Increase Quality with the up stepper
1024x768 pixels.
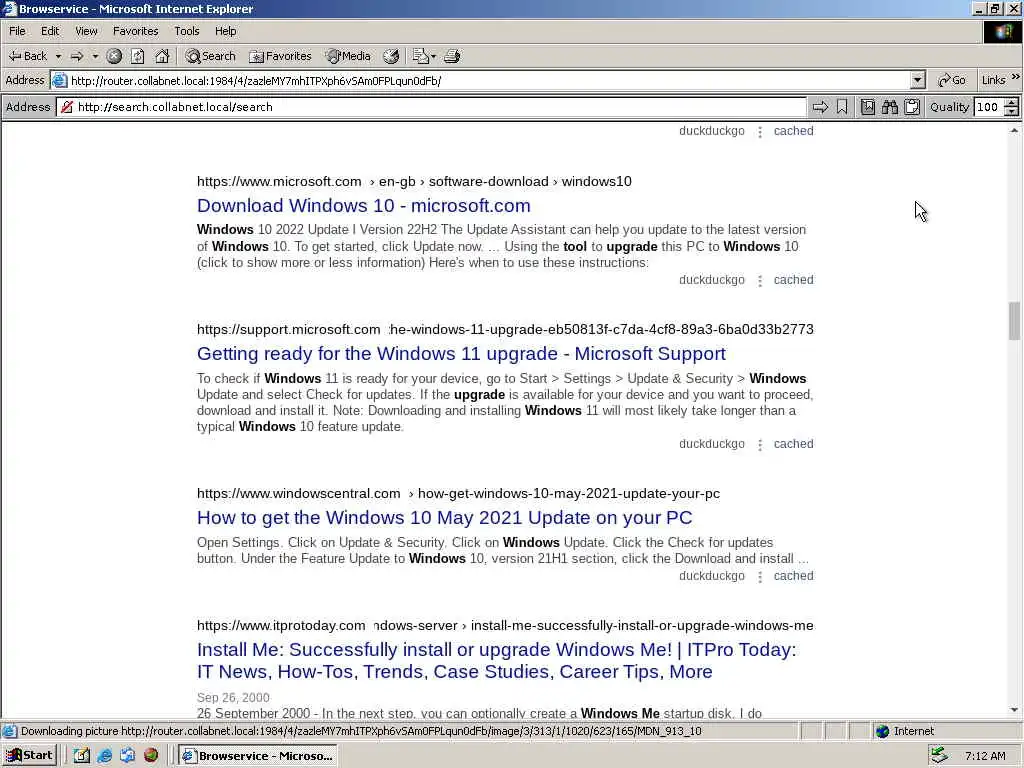point(1012,102)
